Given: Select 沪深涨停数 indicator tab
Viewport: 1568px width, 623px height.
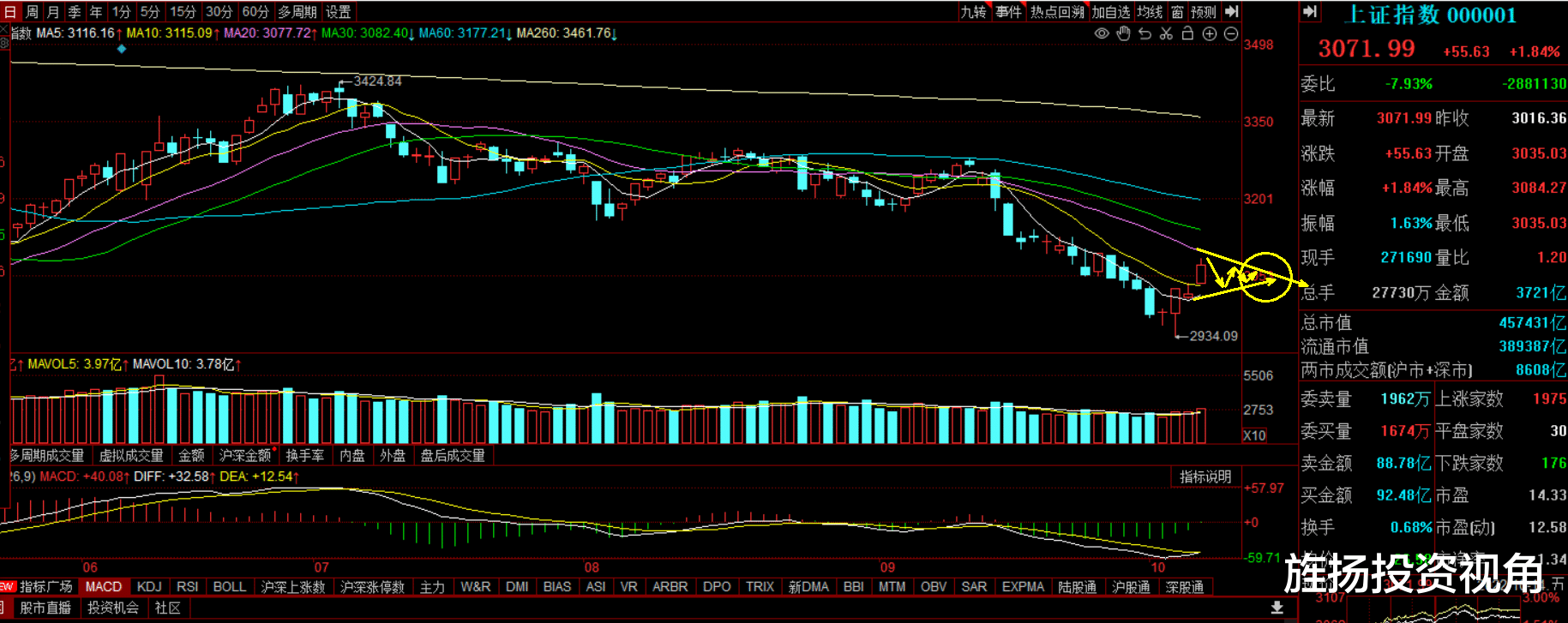Looking at the screenshot, I should click(372, 587).
